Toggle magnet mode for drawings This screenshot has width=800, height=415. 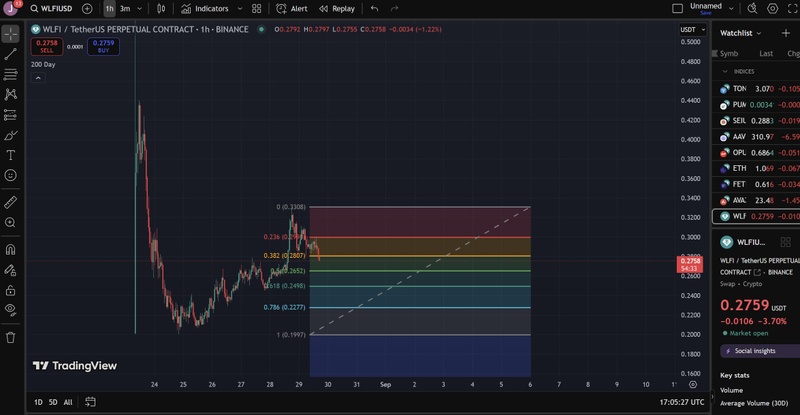(11, 250)
